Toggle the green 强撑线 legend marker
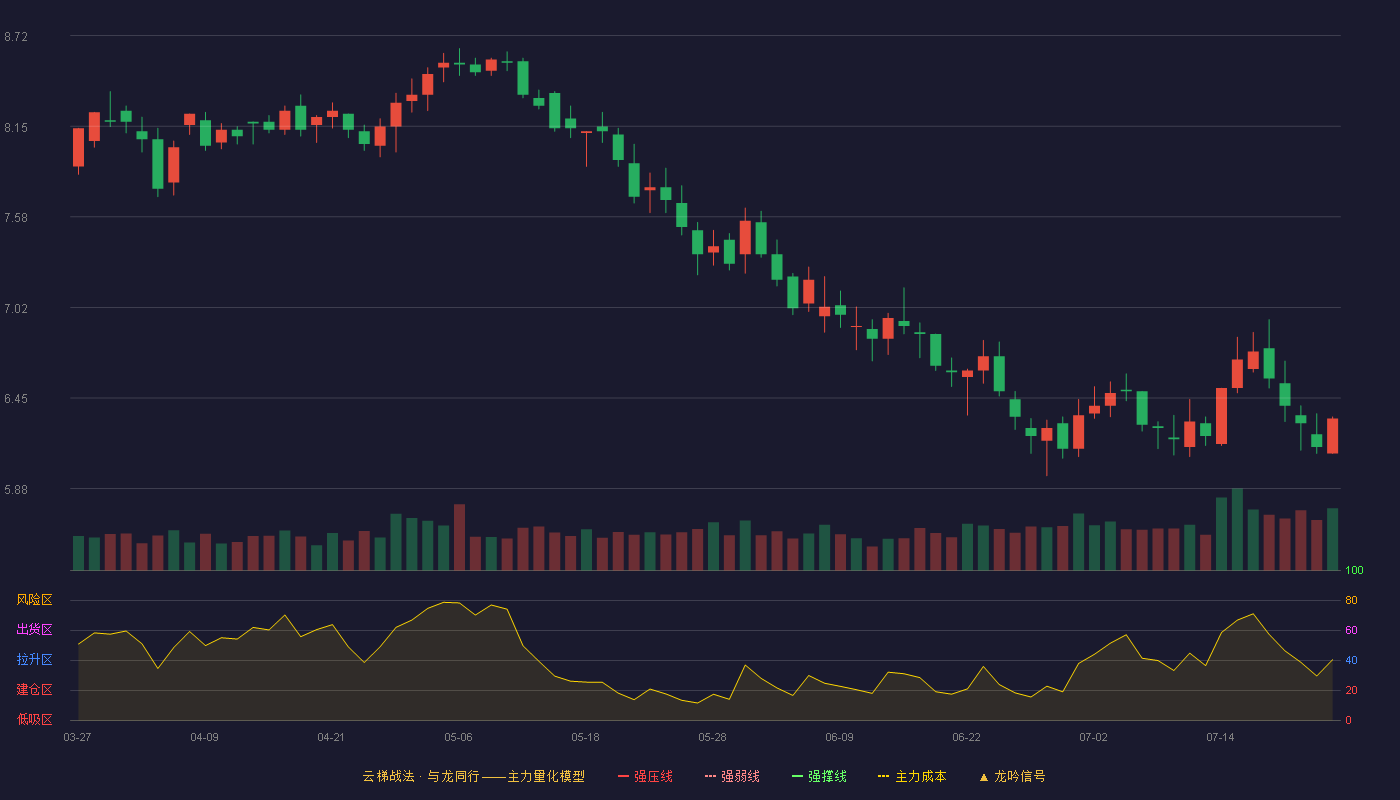1400x800 pixels. pyautogui.click(x=798, y=776)
